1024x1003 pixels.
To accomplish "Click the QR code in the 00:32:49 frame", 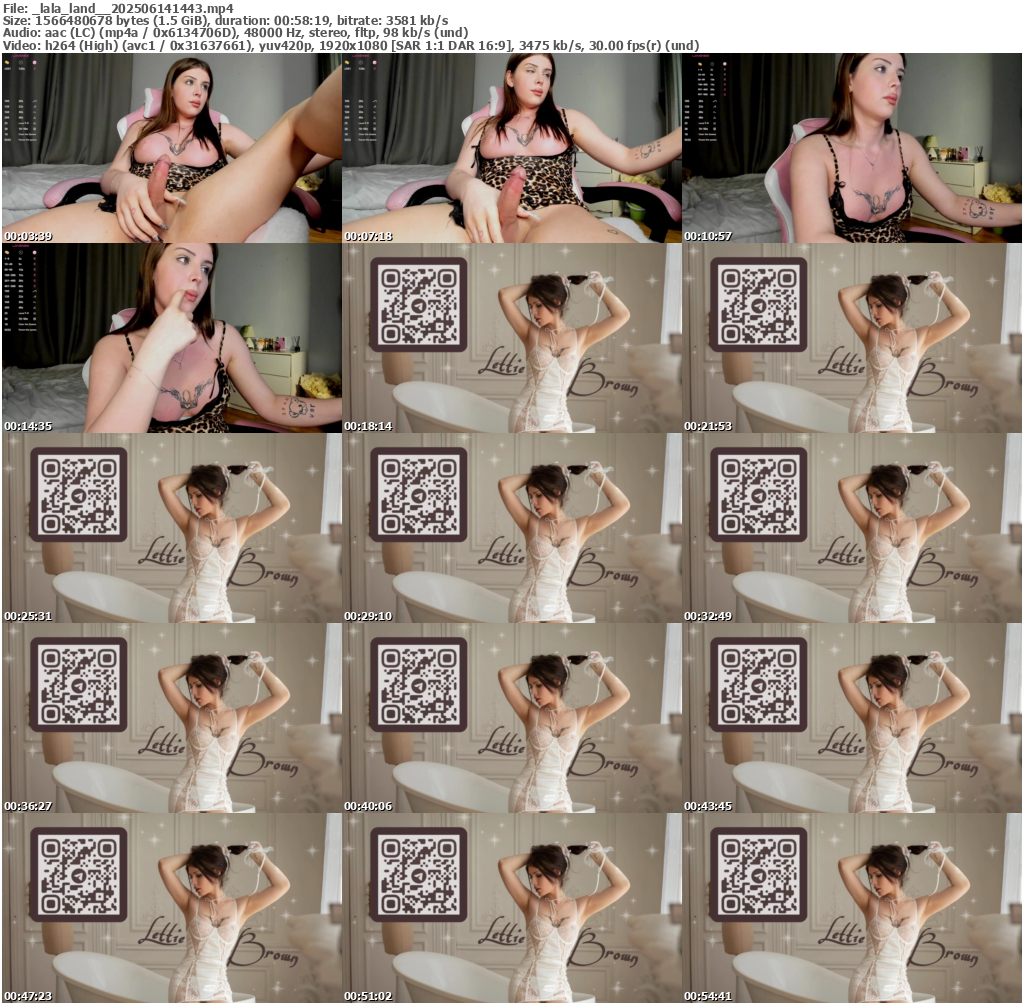I will pos(758,495).
